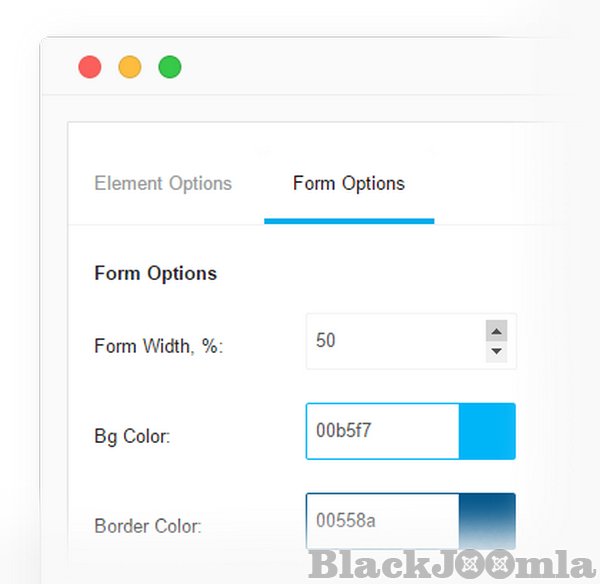Click the red close window button

(90, 67)
